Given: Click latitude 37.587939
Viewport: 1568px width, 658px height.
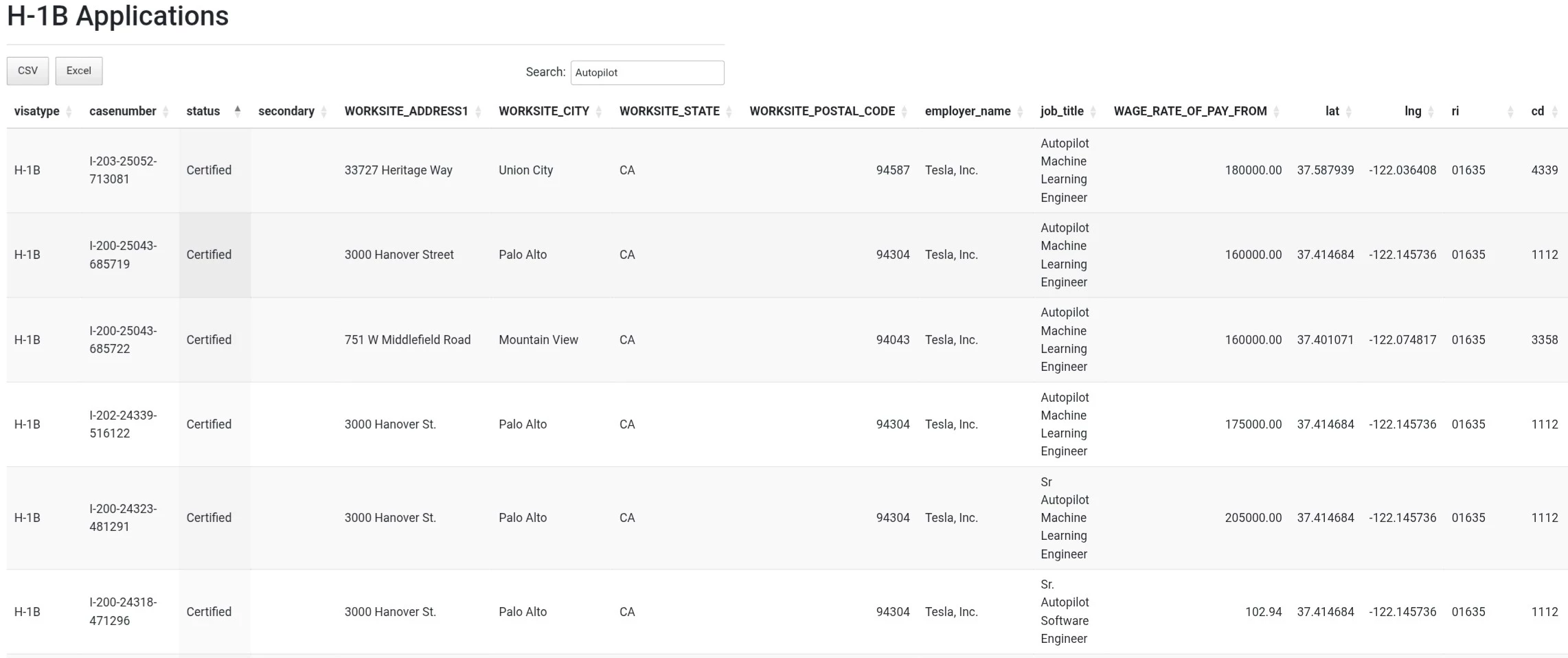Looking at the screenshot, I should click(x=1326, y=170).
